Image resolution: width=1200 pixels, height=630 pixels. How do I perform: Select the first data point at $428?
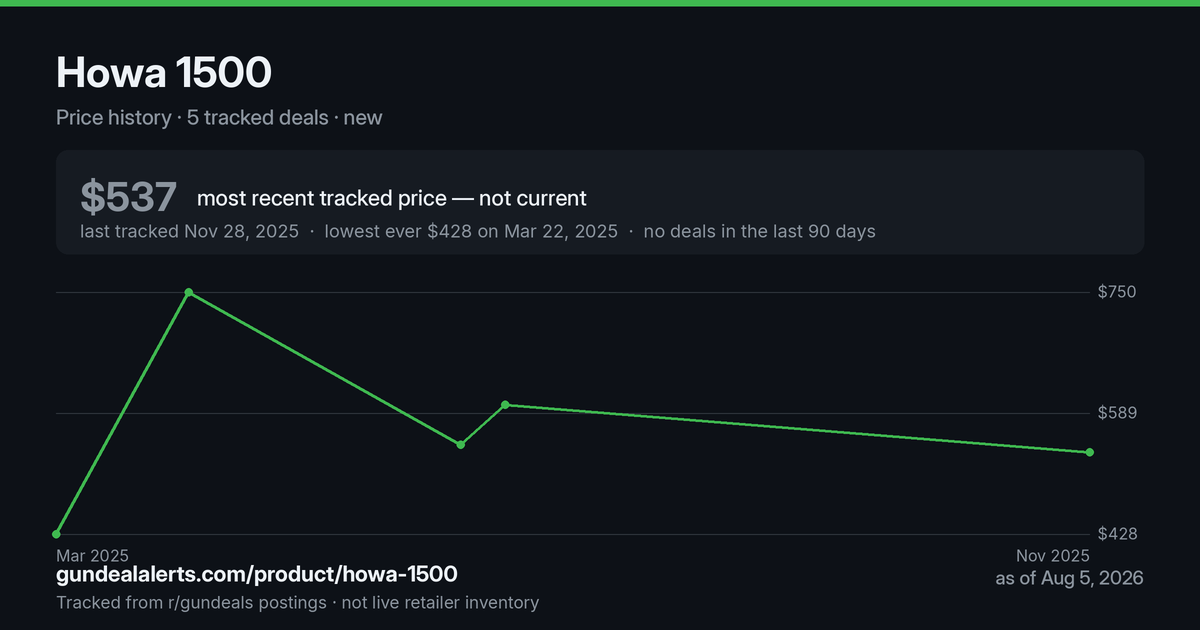(x=57, y=534)
